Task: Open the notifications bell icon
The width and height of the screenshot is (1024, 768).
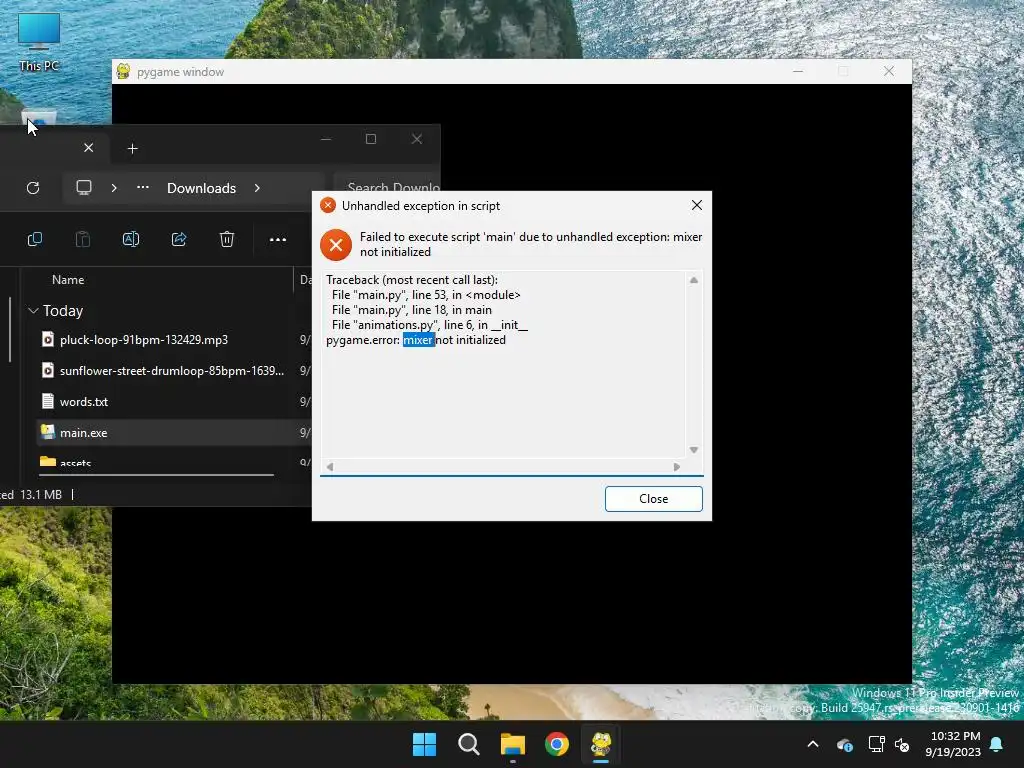Action: pyautogui.click(x=997, y=744)
